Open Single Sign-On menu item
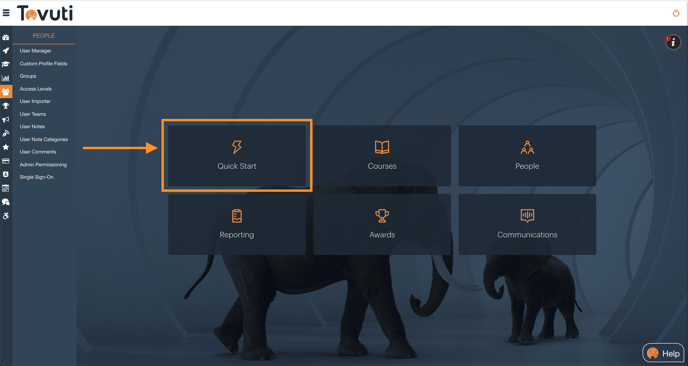 pyautogui.click(x=36, y=177)
